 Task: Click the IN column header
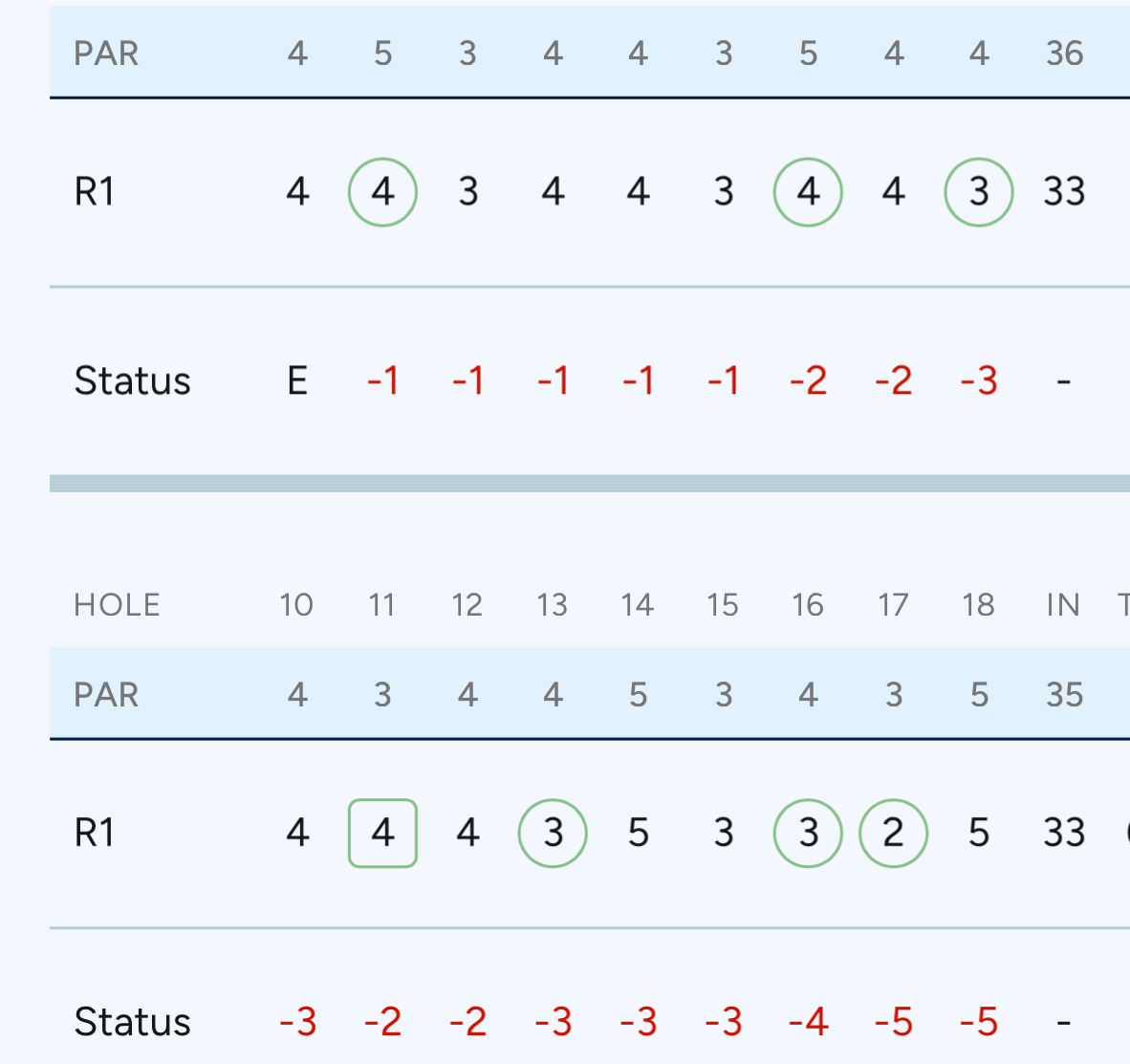pyautogui.click(x=1064, y=605)
